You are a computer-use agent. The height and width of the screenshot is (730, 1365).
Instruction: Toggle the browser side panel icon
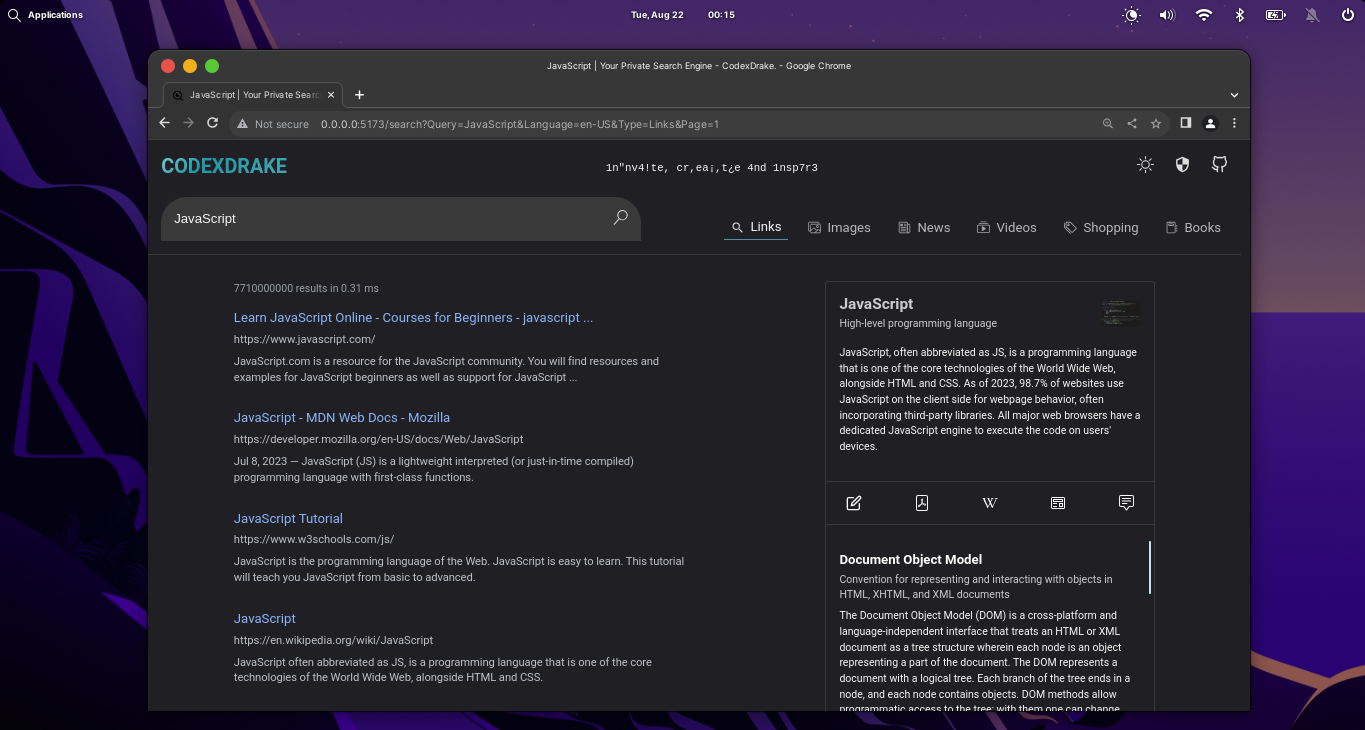point(1186,123)
